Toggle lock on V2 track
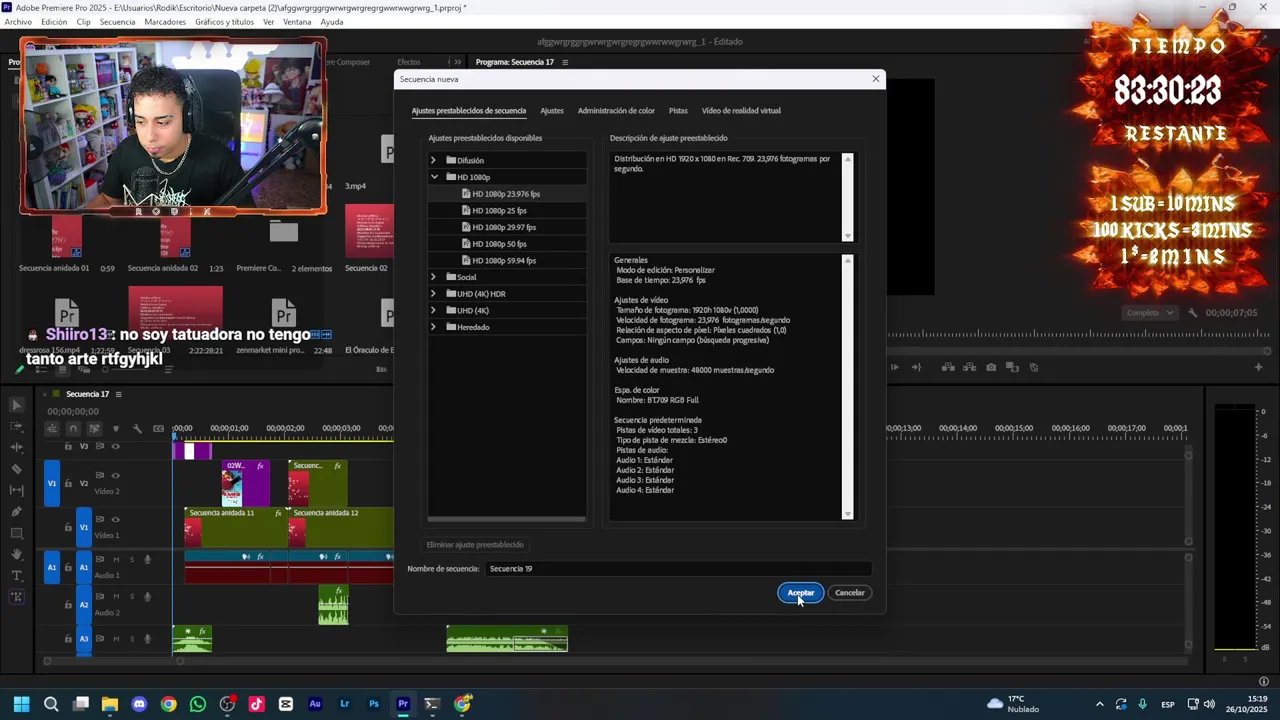Image resolution: width=1280 pixels, height=720 pixels. pos(68,484)
